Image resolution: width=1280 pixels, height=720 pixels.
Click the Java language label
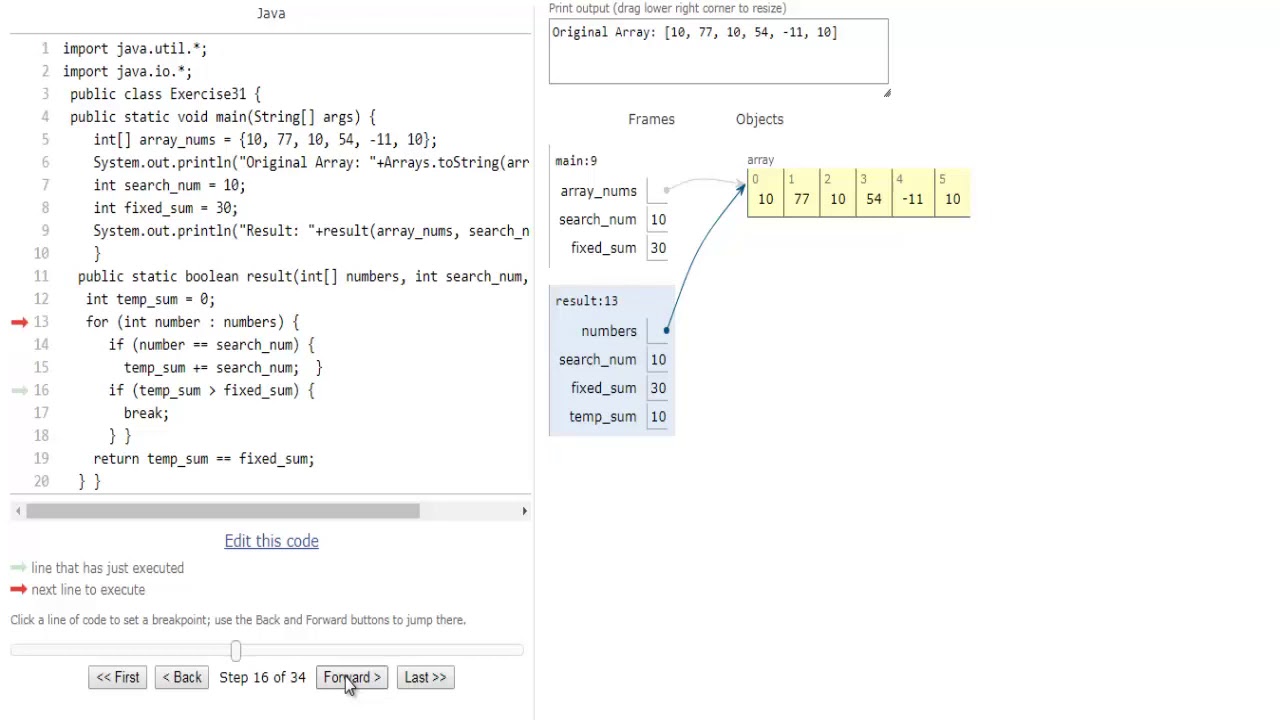[x=271, y=13]
